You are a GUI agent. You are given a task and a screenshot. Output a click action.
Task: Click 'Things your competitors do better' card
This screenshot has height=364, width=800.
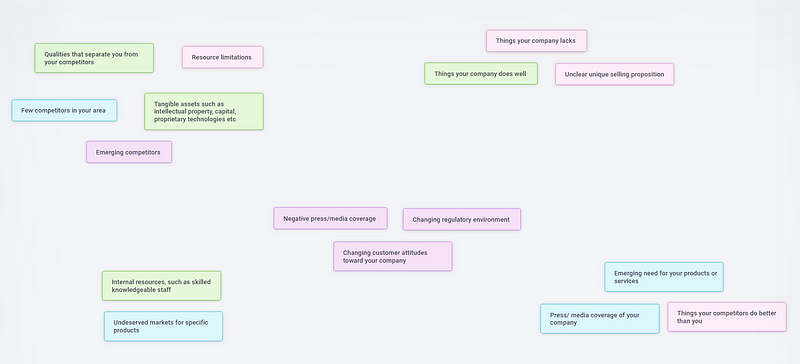tap(727, 317)
